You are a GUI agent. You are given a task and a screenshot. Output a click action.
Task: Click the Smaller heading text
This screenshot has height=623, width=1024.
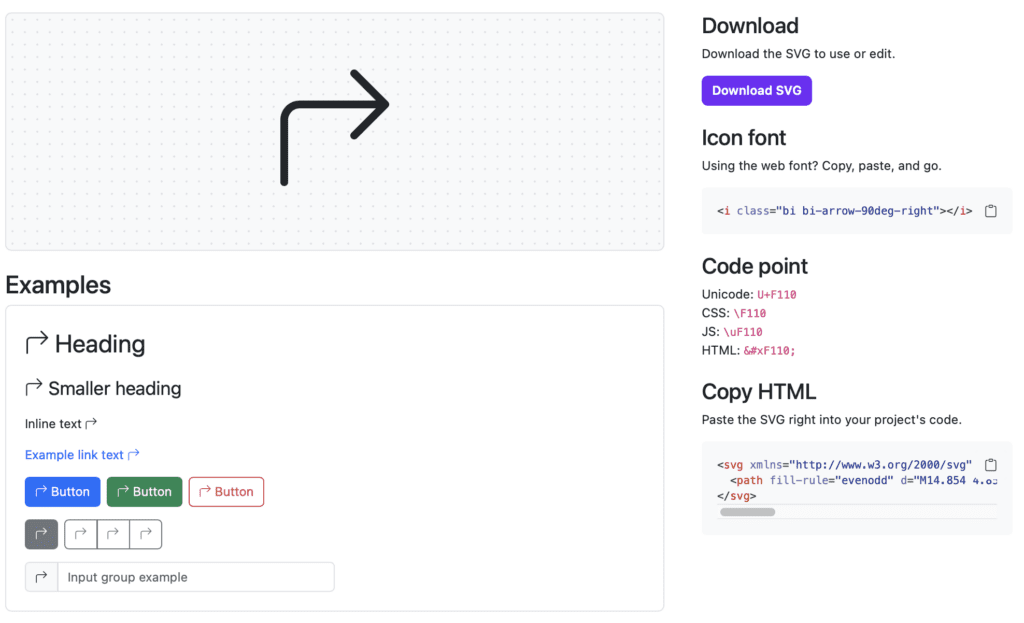[x=115, y=389]
